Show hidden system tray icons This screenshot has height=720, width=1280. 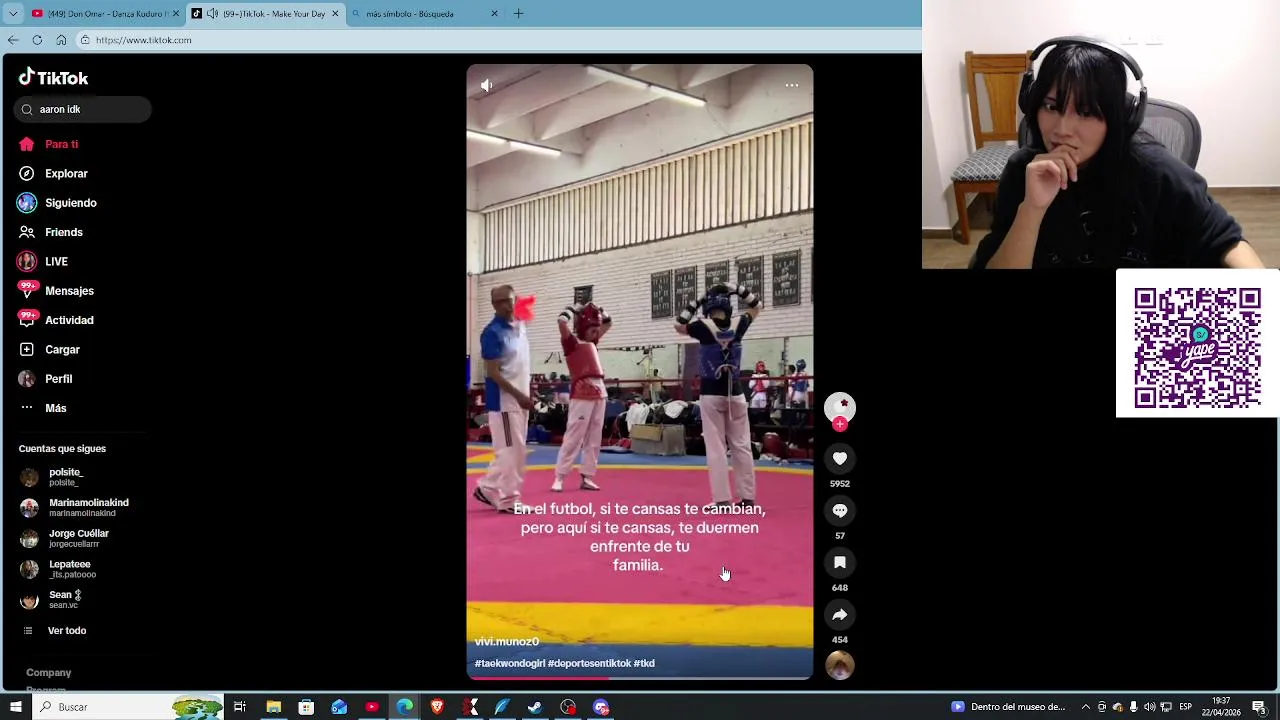tap(1086, 707)
